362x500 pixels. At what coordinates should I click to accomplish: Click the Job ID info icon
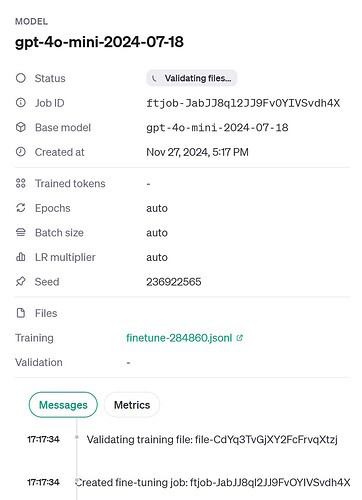click(x=21, y=103)
